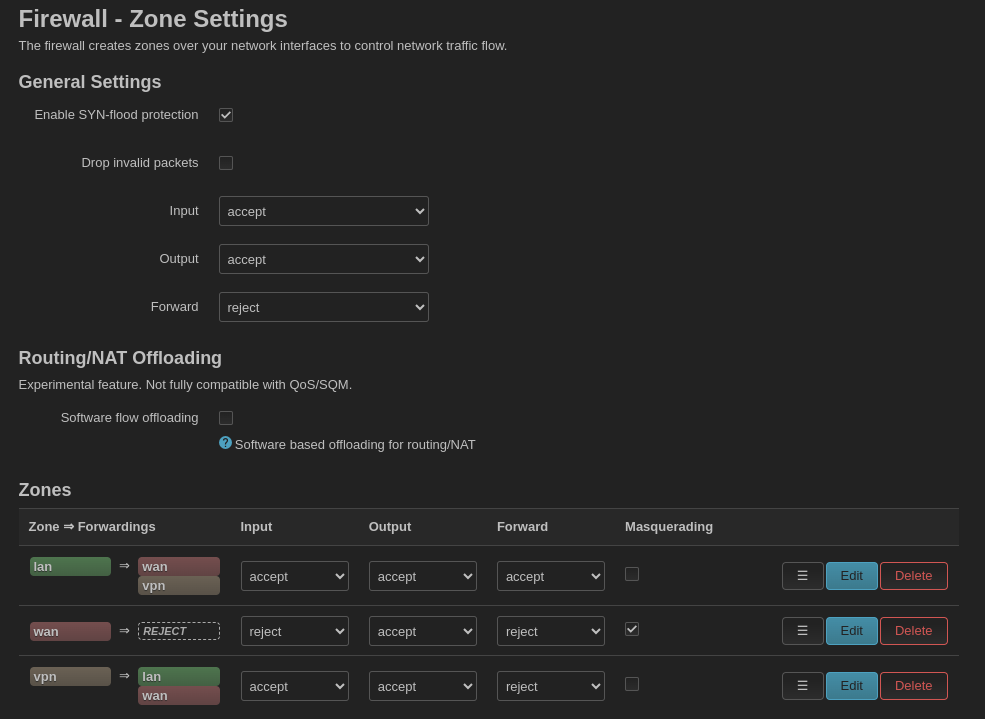
Task: Click the green lan zone badge
Action: coord(70,566)
